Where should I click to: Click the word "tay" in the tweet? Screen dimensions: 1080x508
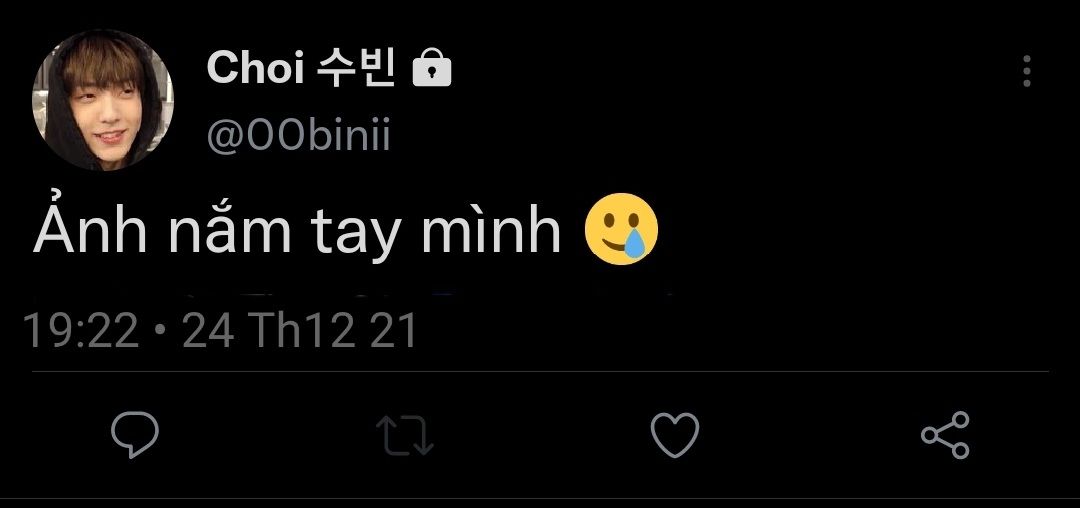pyautogui.click(x=356, y=236)
